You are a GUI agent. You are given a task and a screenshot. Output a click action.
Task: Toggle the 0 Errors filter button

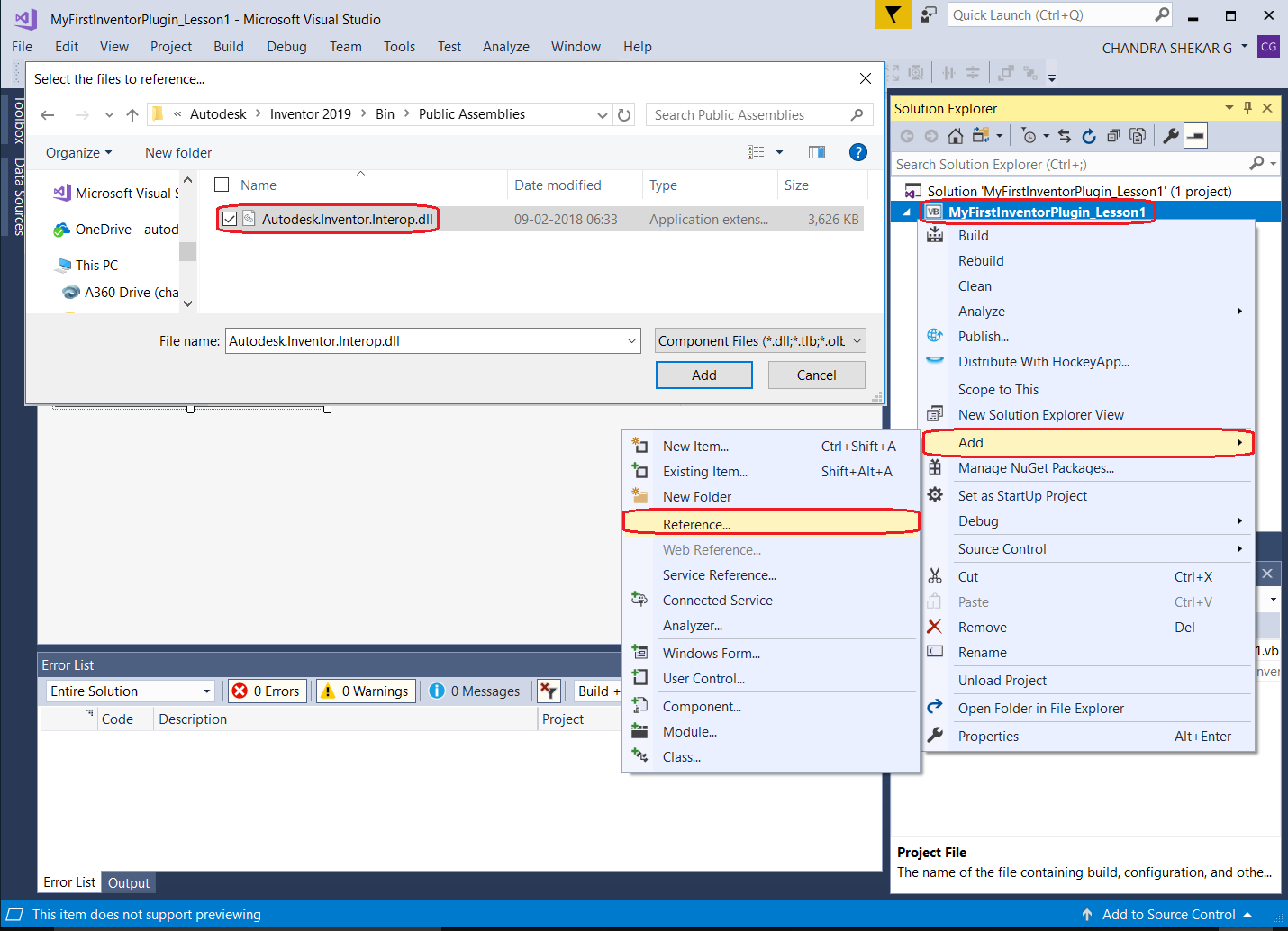pyautogui.click(x=267, y=691)
